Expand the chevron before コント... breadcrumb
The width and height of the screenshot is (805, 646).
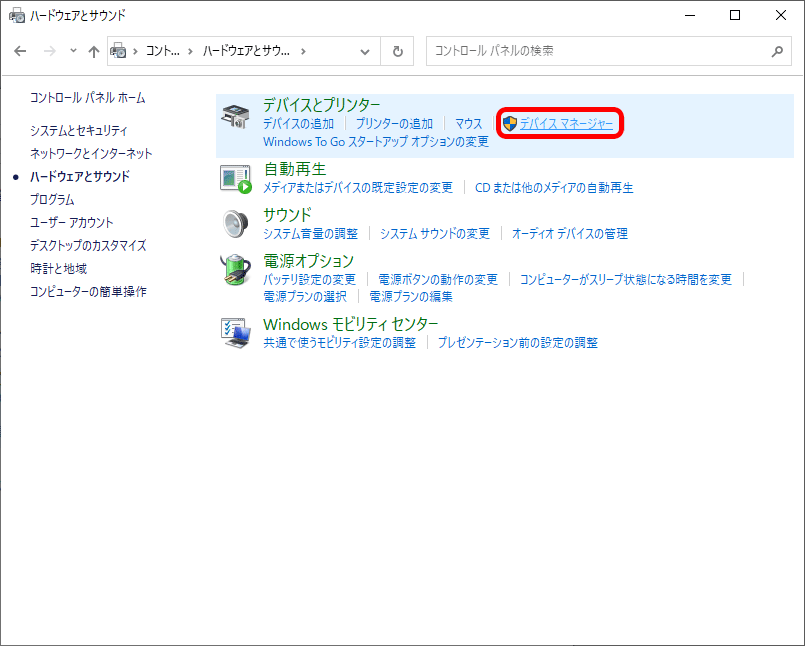[136, 51]
